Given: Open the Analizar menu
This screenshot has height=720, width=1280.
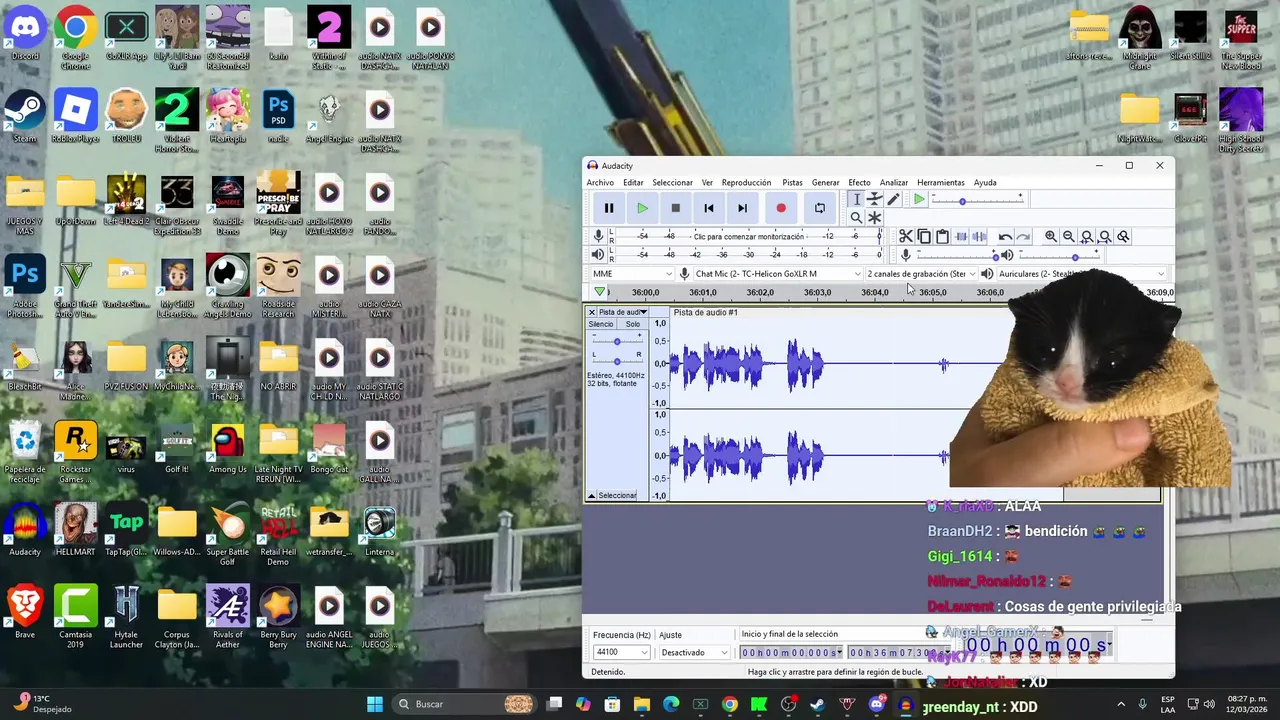Looking at the screenshot, I should coord(893,183).
